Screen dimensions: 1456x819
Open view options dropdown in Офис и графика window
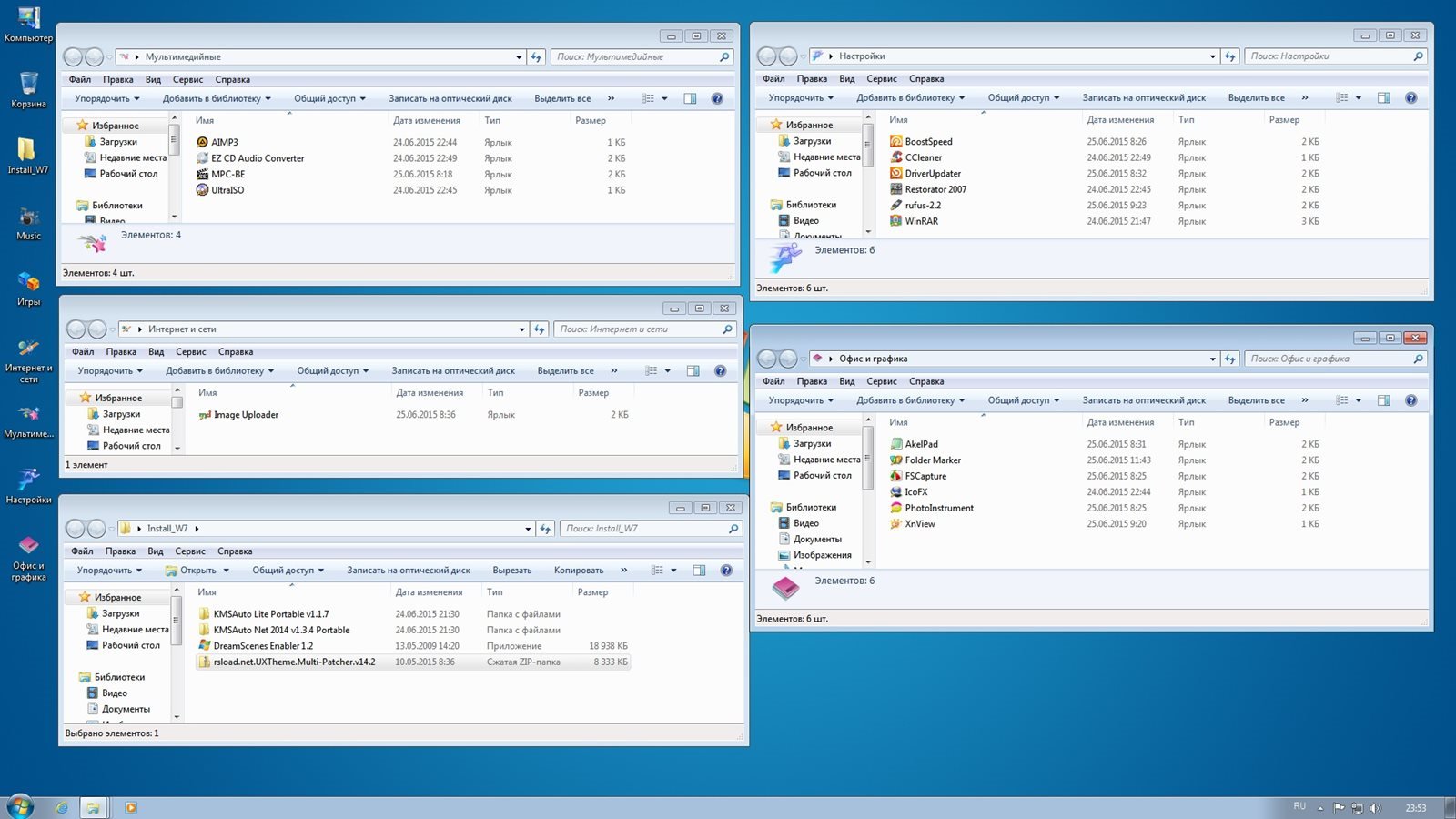[1359, 400]
